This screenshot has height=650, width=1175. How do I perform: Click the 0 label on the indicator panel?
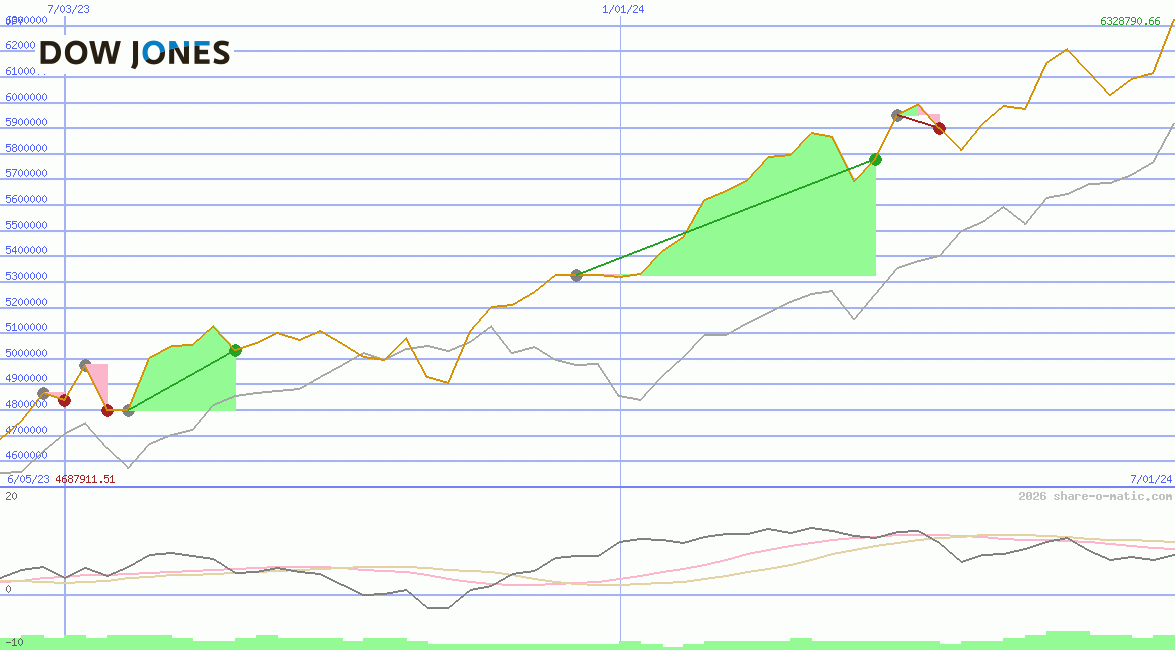tap(8, 589)
